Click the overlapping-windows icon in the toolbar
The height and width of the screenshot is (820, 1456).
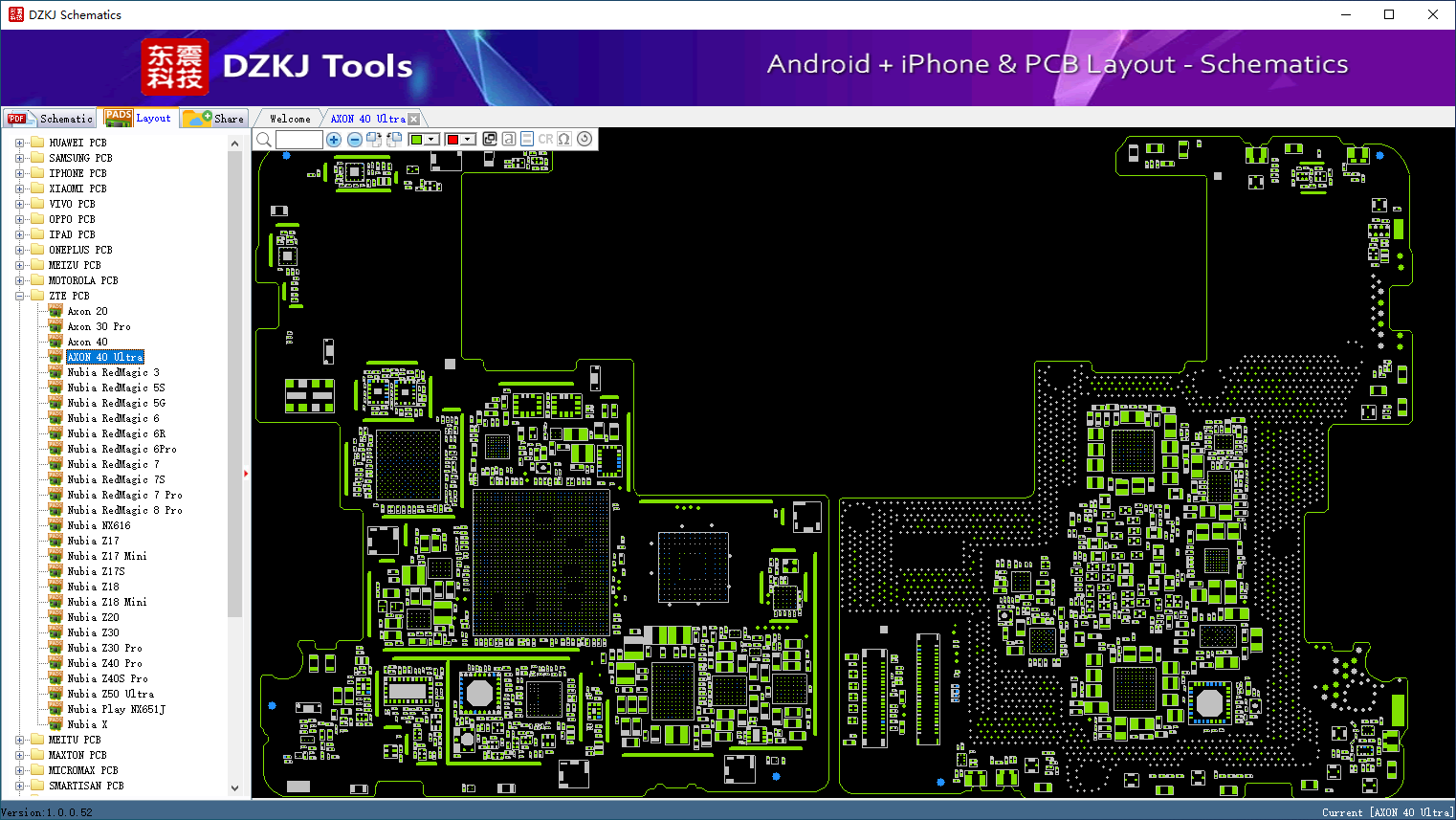point(490,139)
